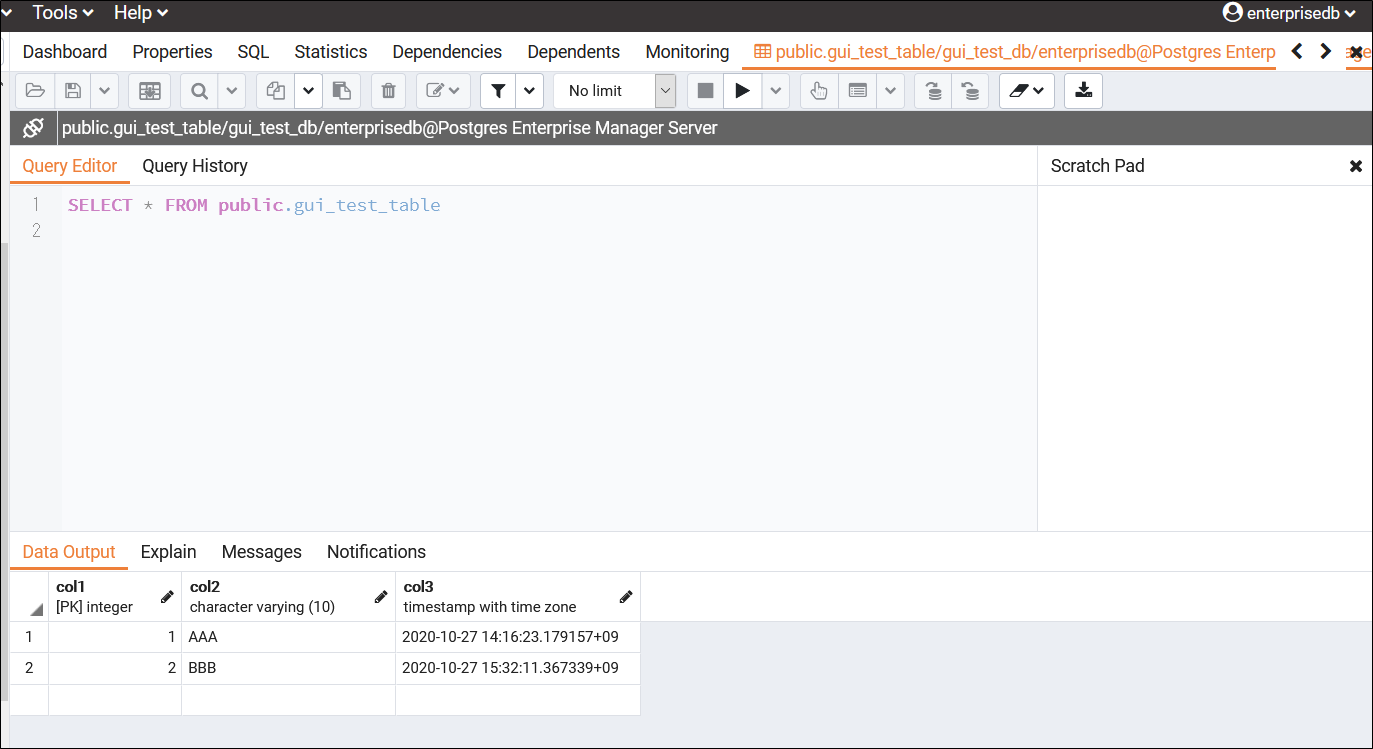The image size is (1373, 749).
Task: Click the Save Data Changes grid icon
Action: (150, 91)
